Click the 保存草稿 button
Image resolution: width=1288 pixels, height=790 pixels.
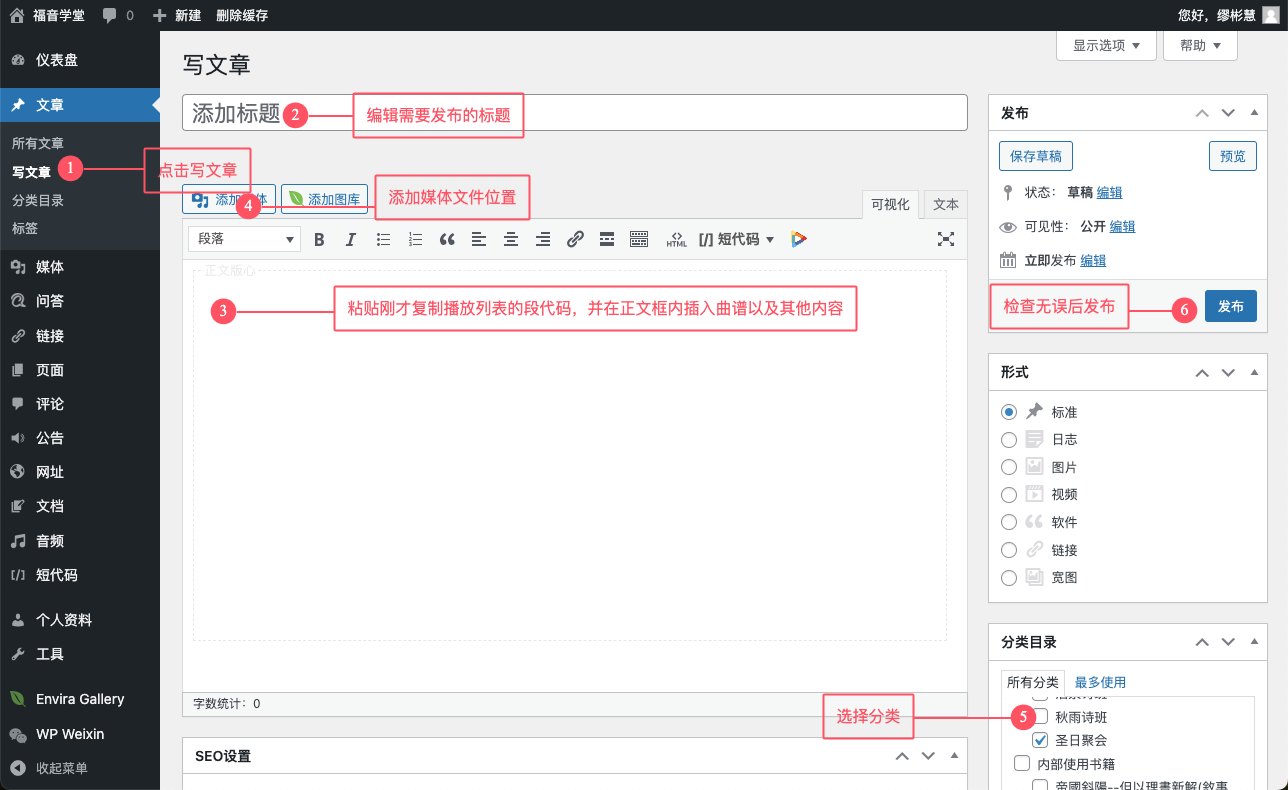[x=1036, y=156]
